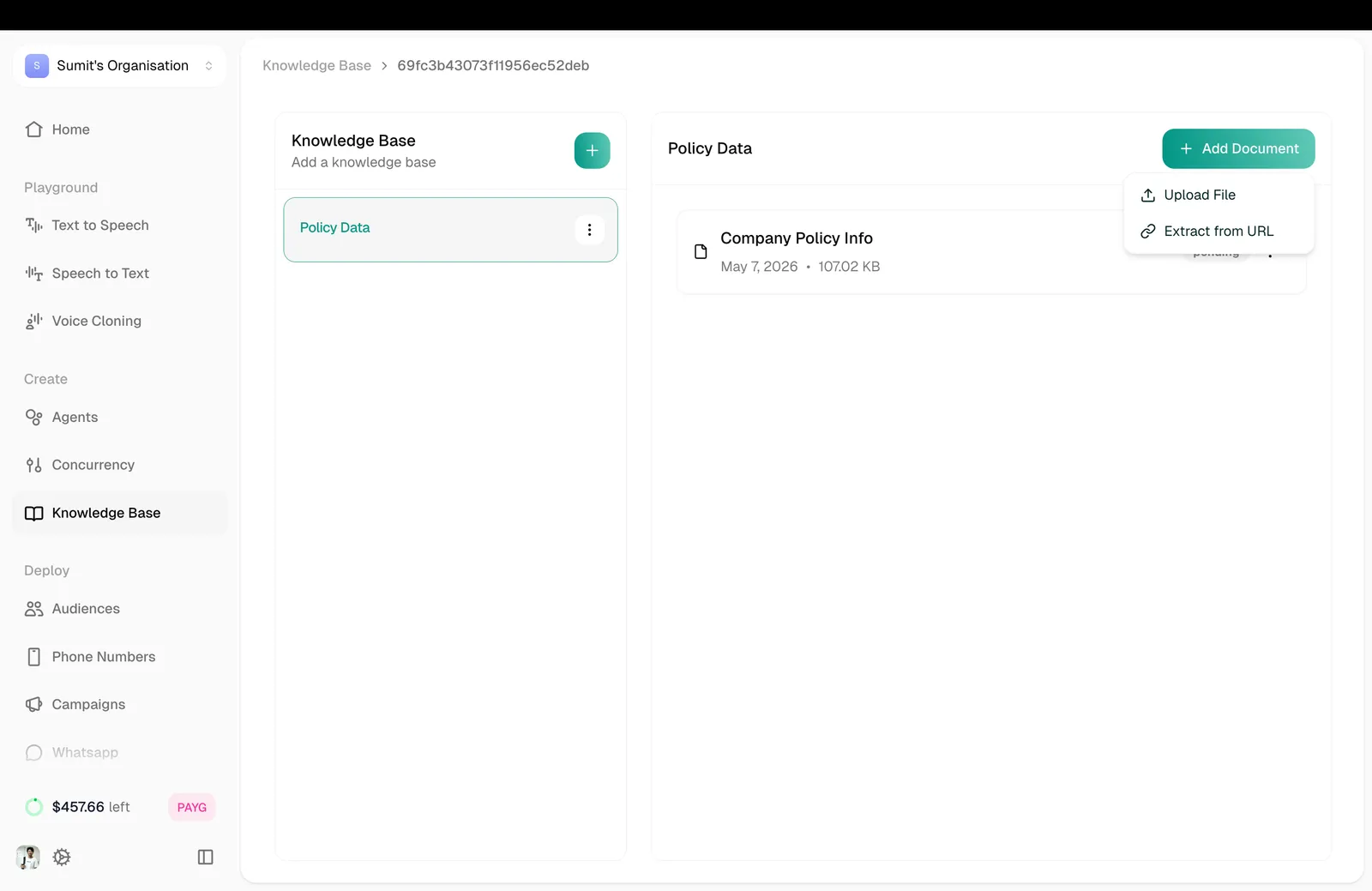The width and height of the screenshot is (1372, 891).
Task: Click the Whatsapp chat bubble icon
Action: 33,752
